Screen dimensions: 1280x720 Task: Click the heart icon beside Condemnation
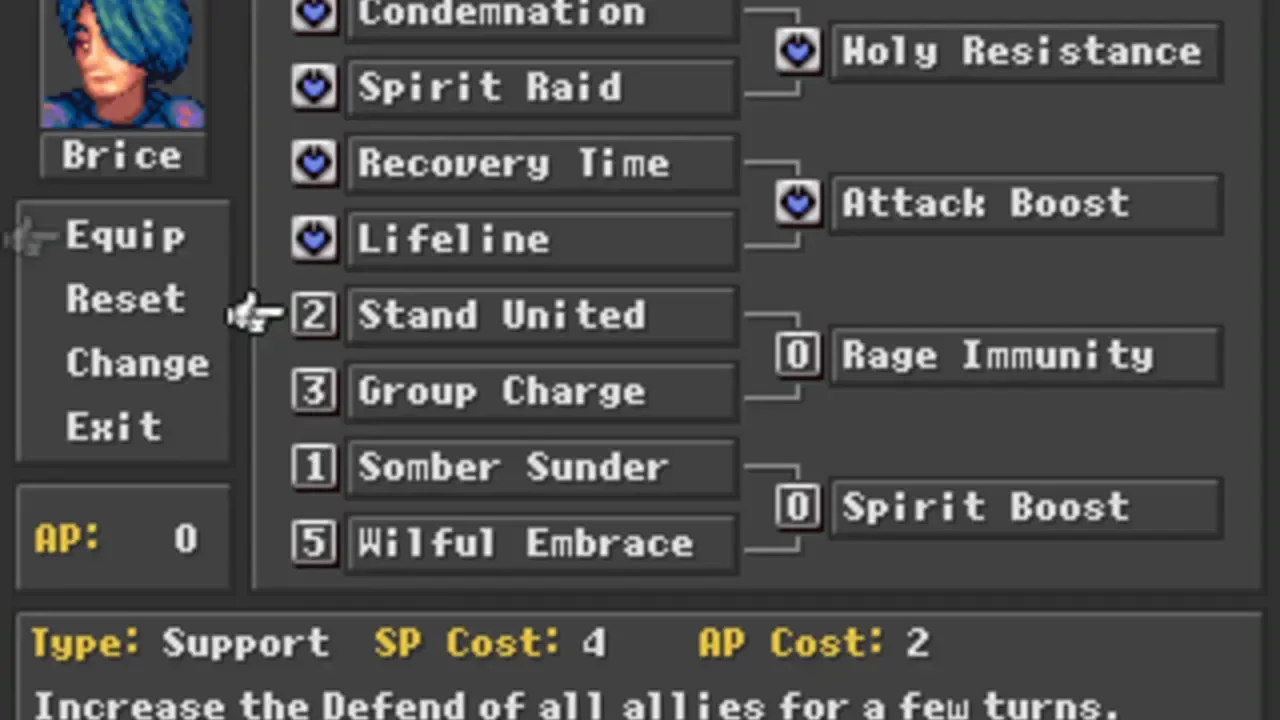click(315, 13)
